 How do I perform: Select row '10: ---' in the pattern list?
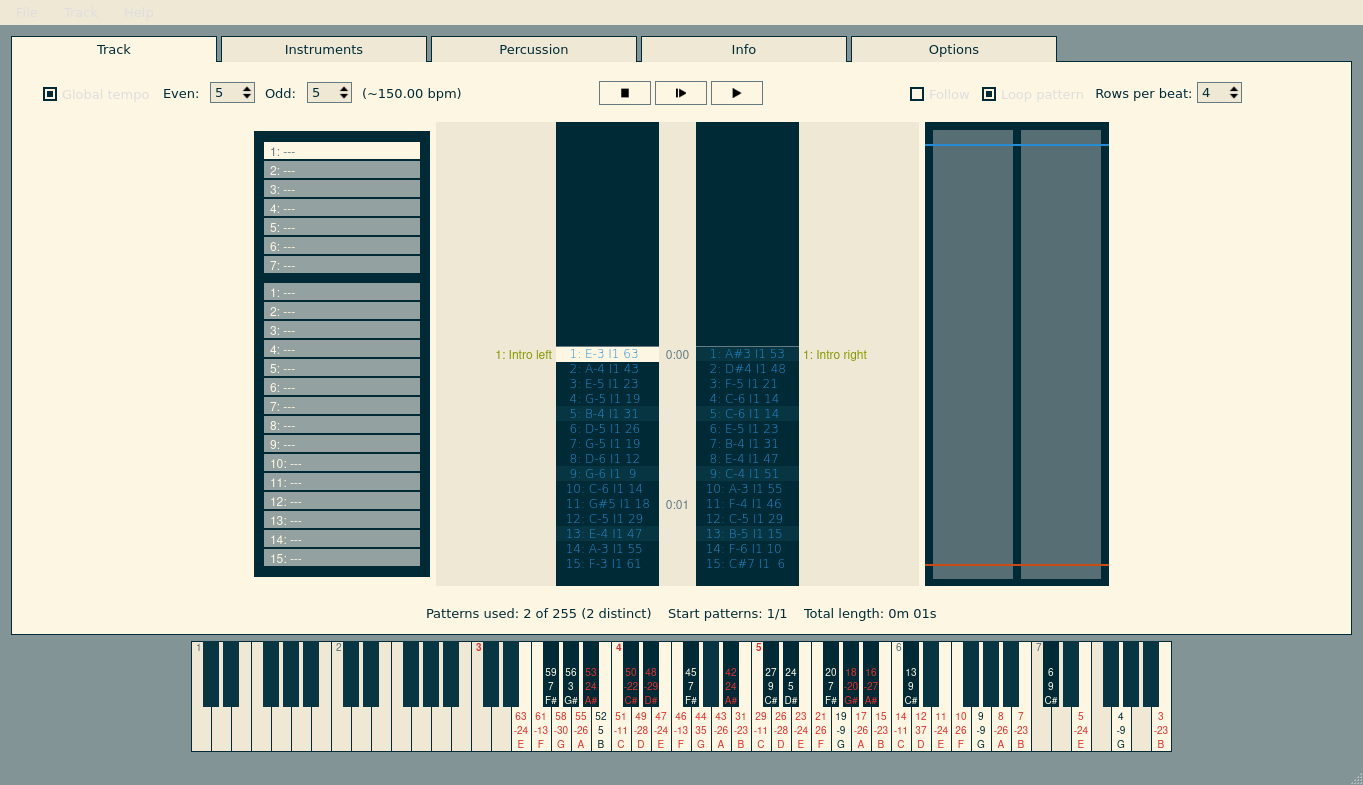coord(342,463)
